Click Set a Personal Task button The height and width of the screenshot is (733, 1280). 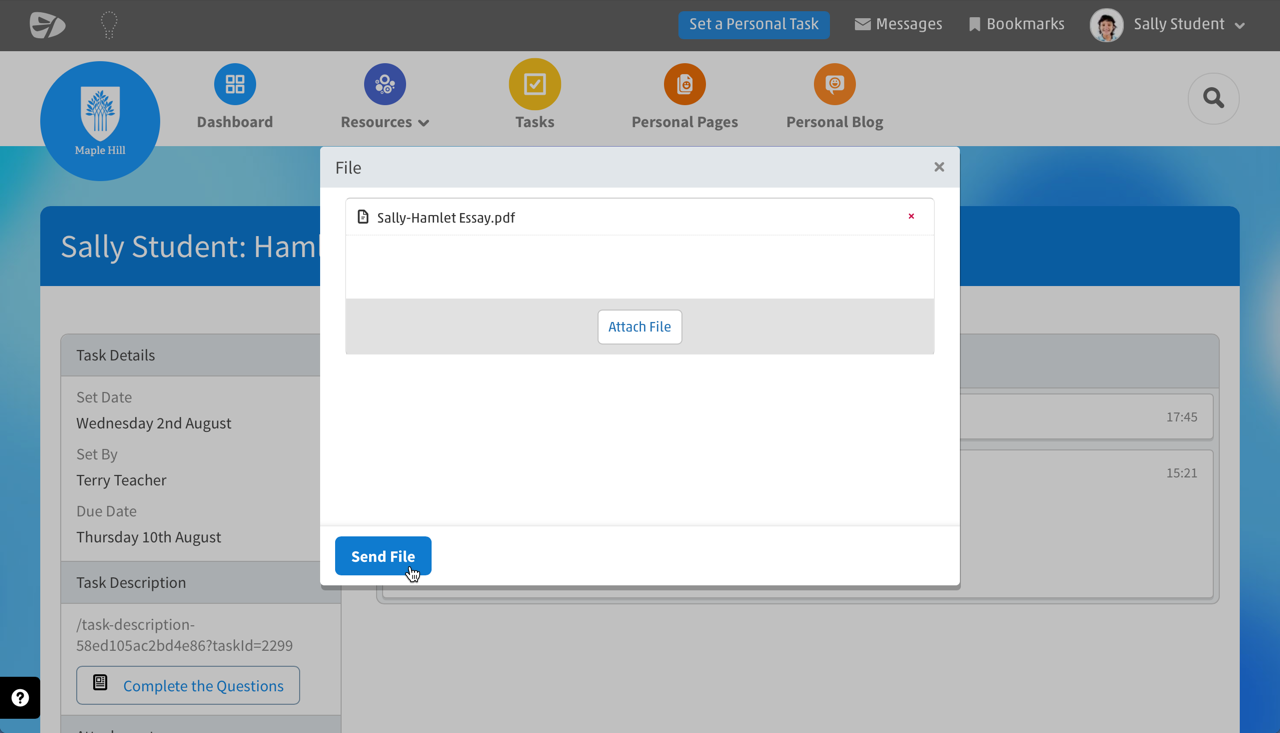coord(754,25)
